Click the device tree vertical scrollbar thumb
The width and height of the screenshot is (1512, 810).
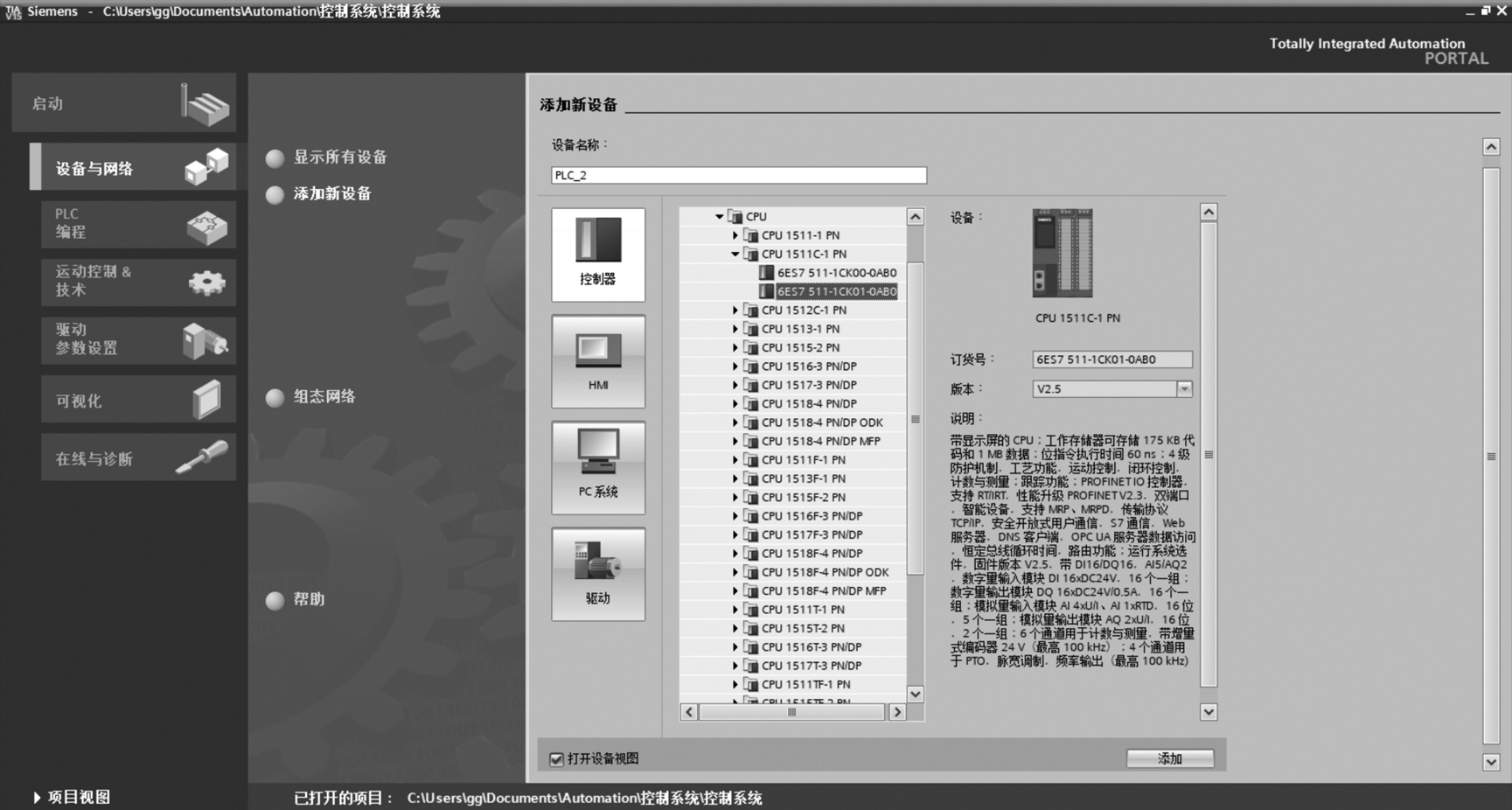pos(916,419)
